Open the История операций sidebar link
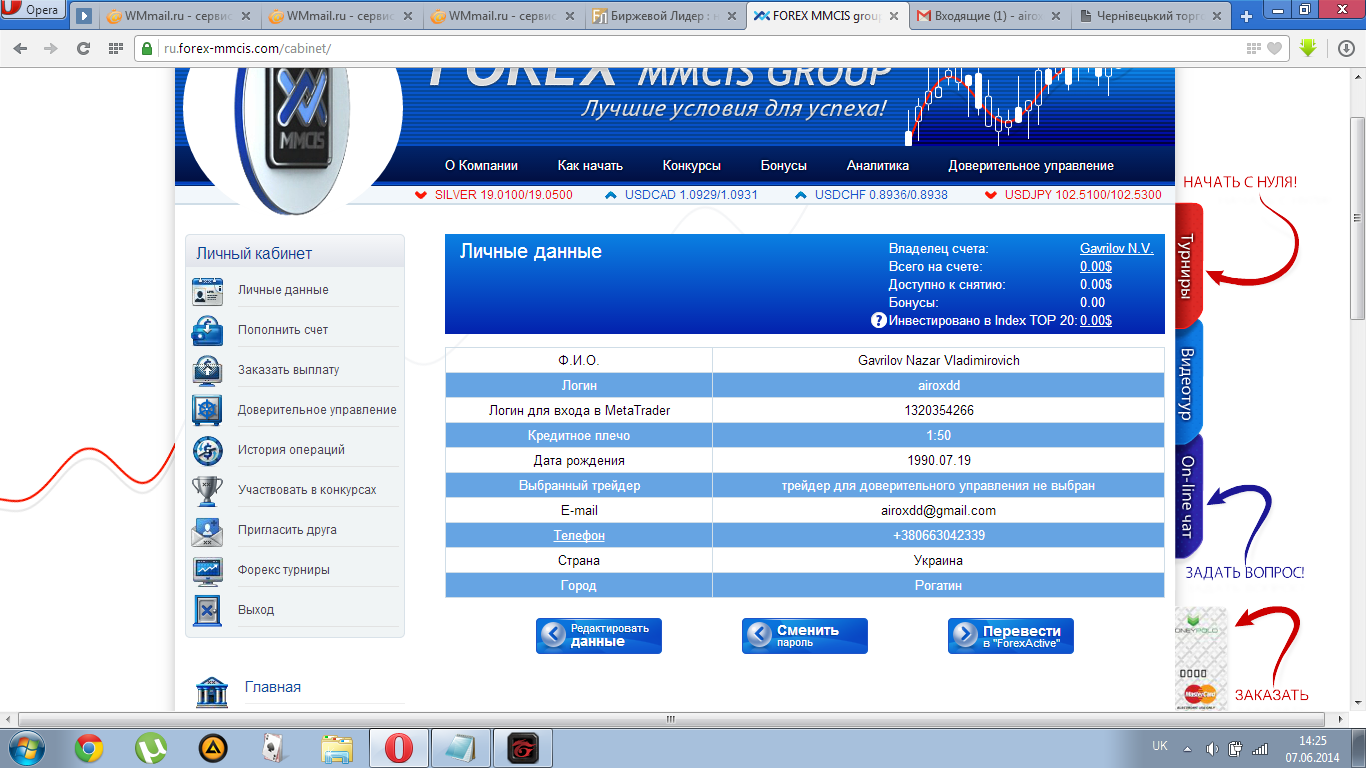This screenshot has width=1366, height=768. tap(291, 450)
